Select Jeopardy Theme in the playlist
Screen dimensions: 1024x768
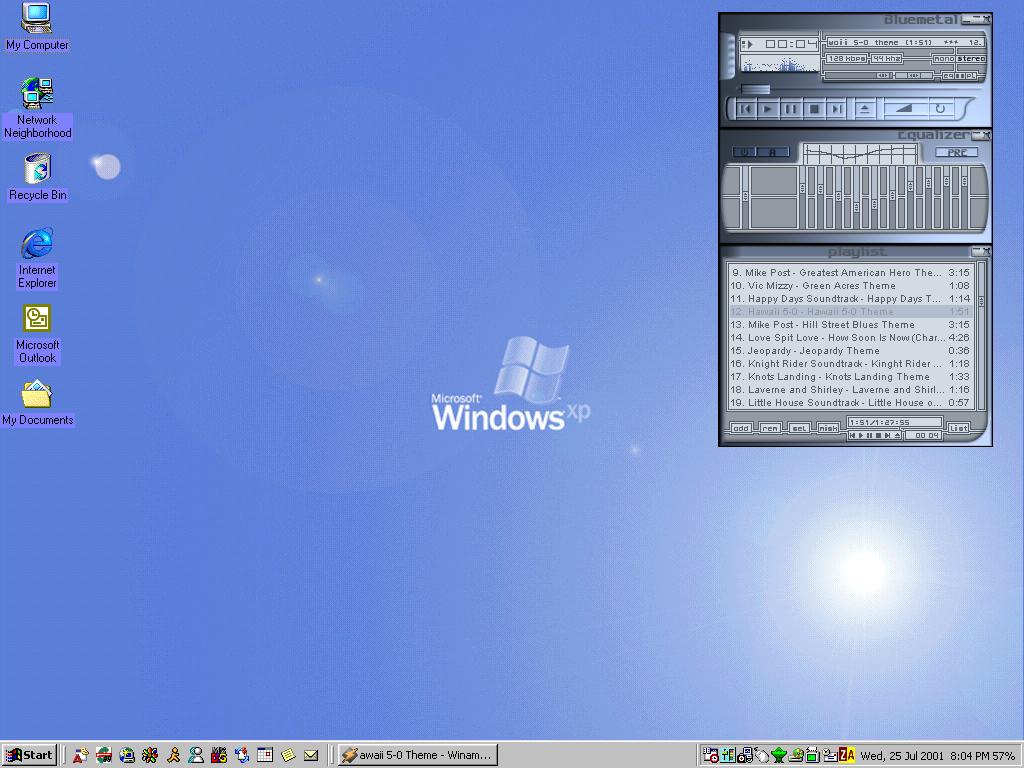(813, 351)
